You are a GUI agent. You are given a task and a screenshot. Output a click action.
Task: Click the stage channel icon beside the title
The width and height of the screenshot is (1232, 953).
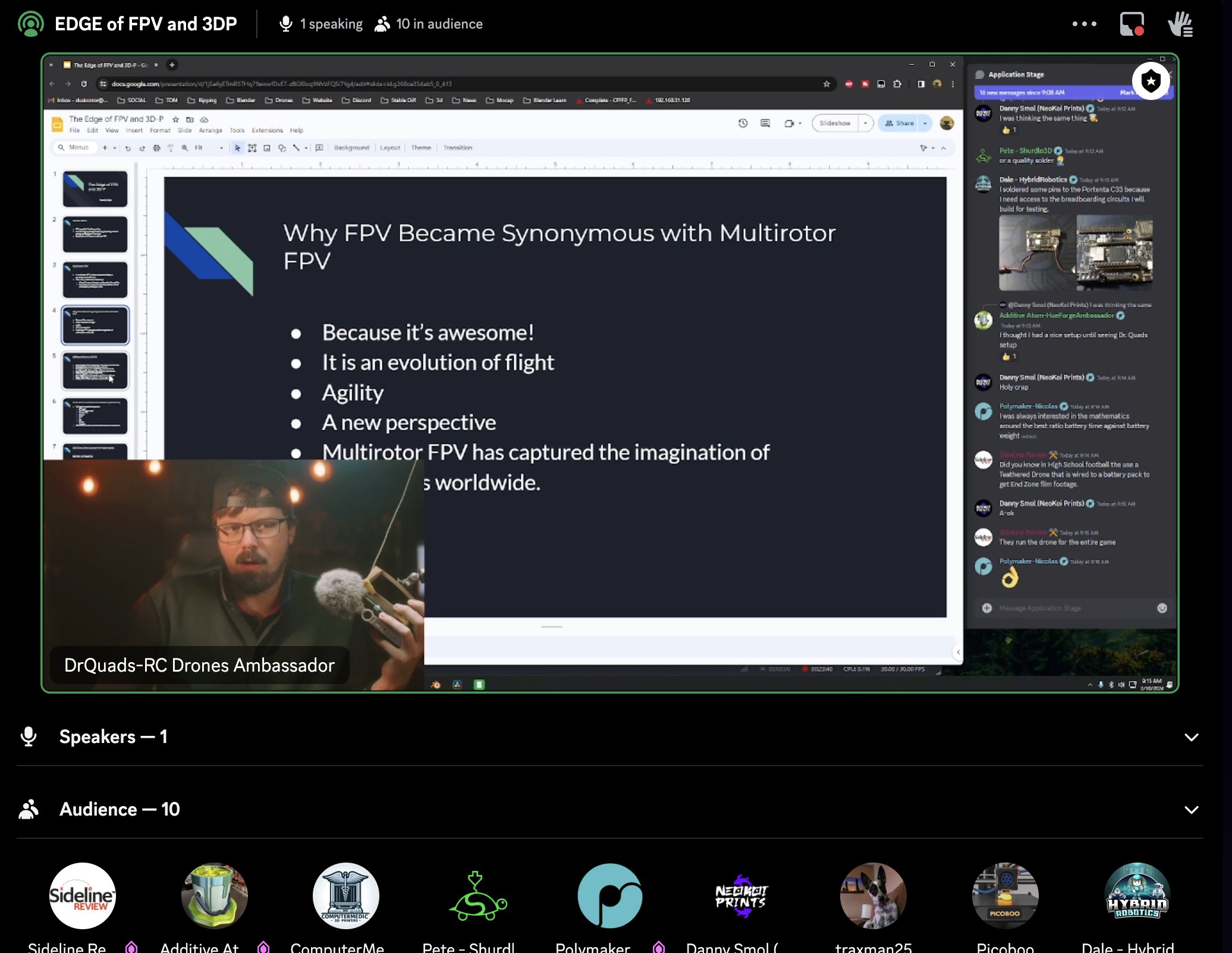click(31, 24)
